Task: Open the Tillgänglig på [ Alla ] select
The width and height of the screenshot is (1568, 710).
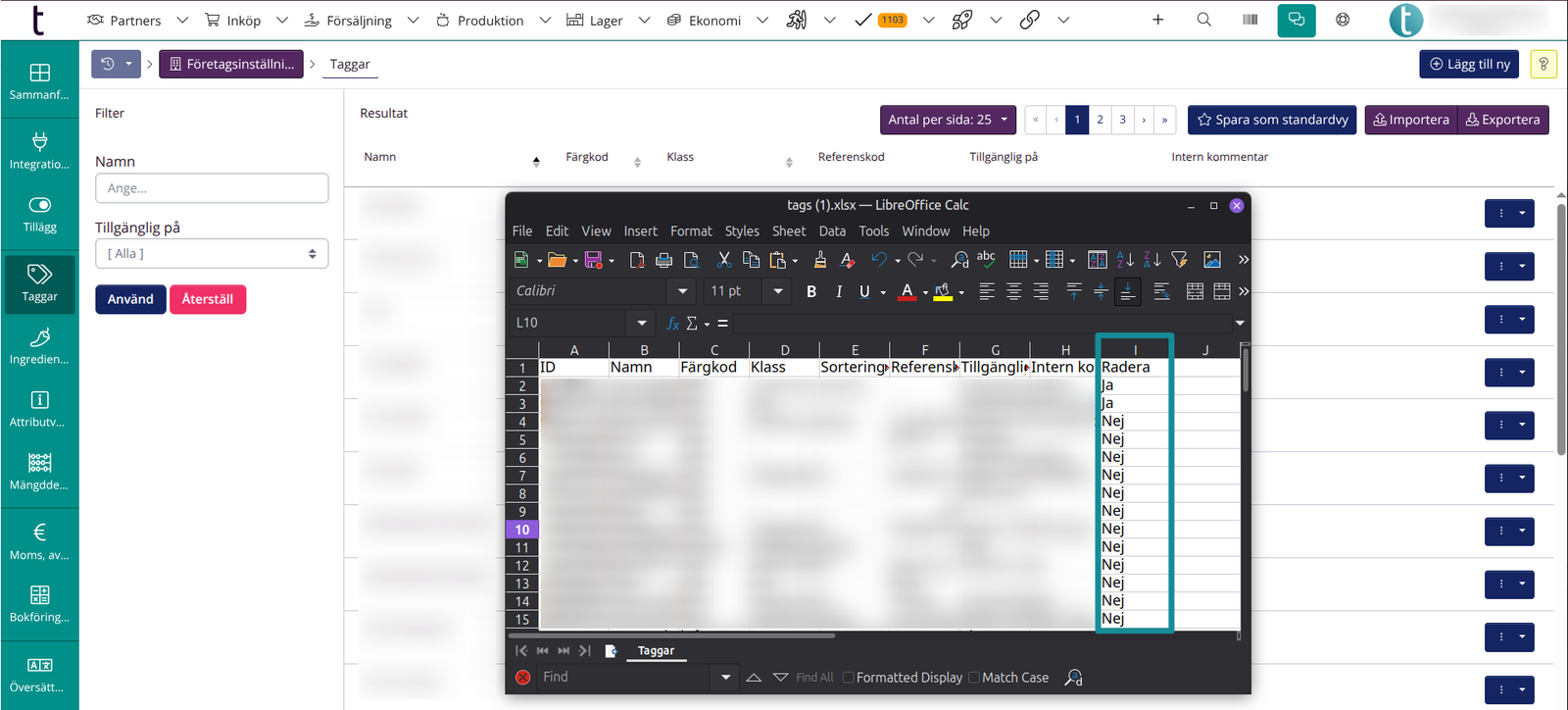Action: [212, 253]
